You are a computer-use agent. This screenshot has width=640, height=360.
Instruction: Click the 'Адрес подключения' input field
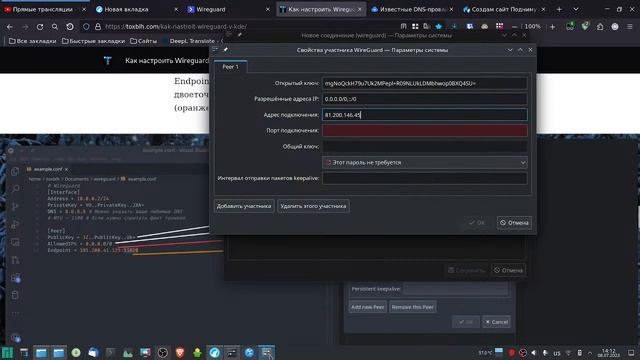click(x=424, y=115)
